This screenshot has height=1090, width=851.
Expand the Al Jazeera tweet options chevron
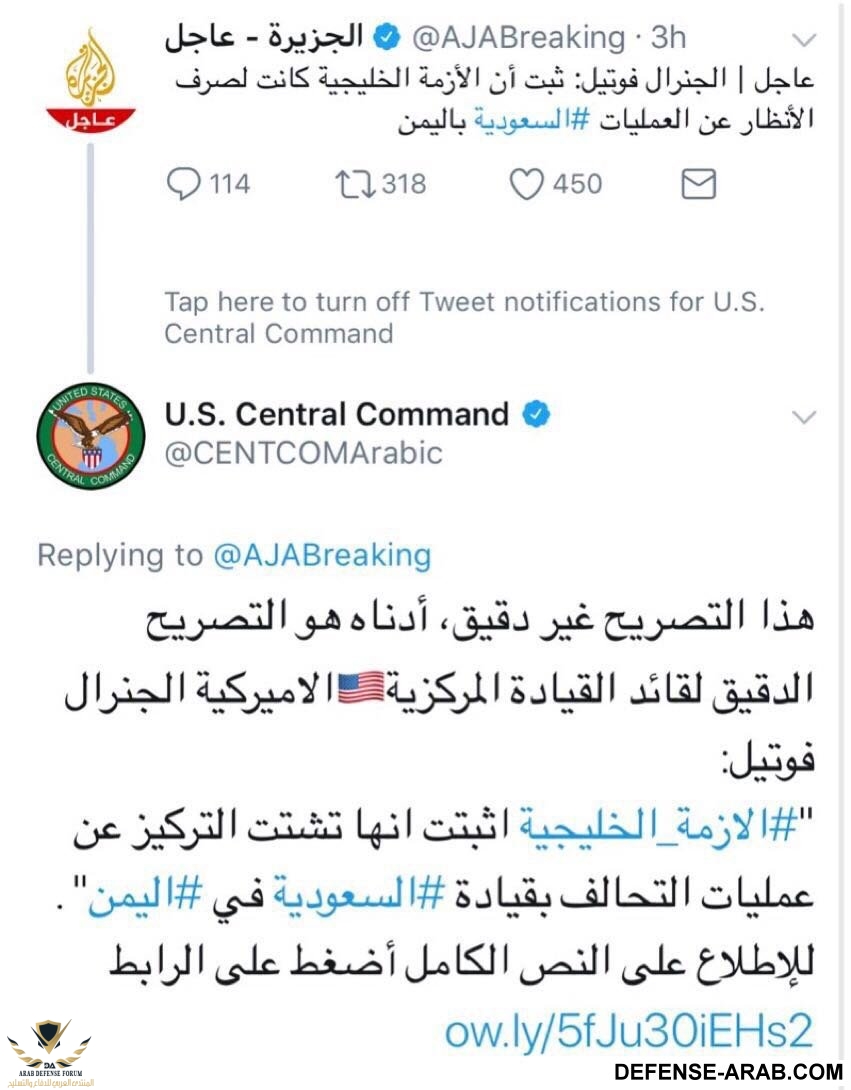pos(804,40)
